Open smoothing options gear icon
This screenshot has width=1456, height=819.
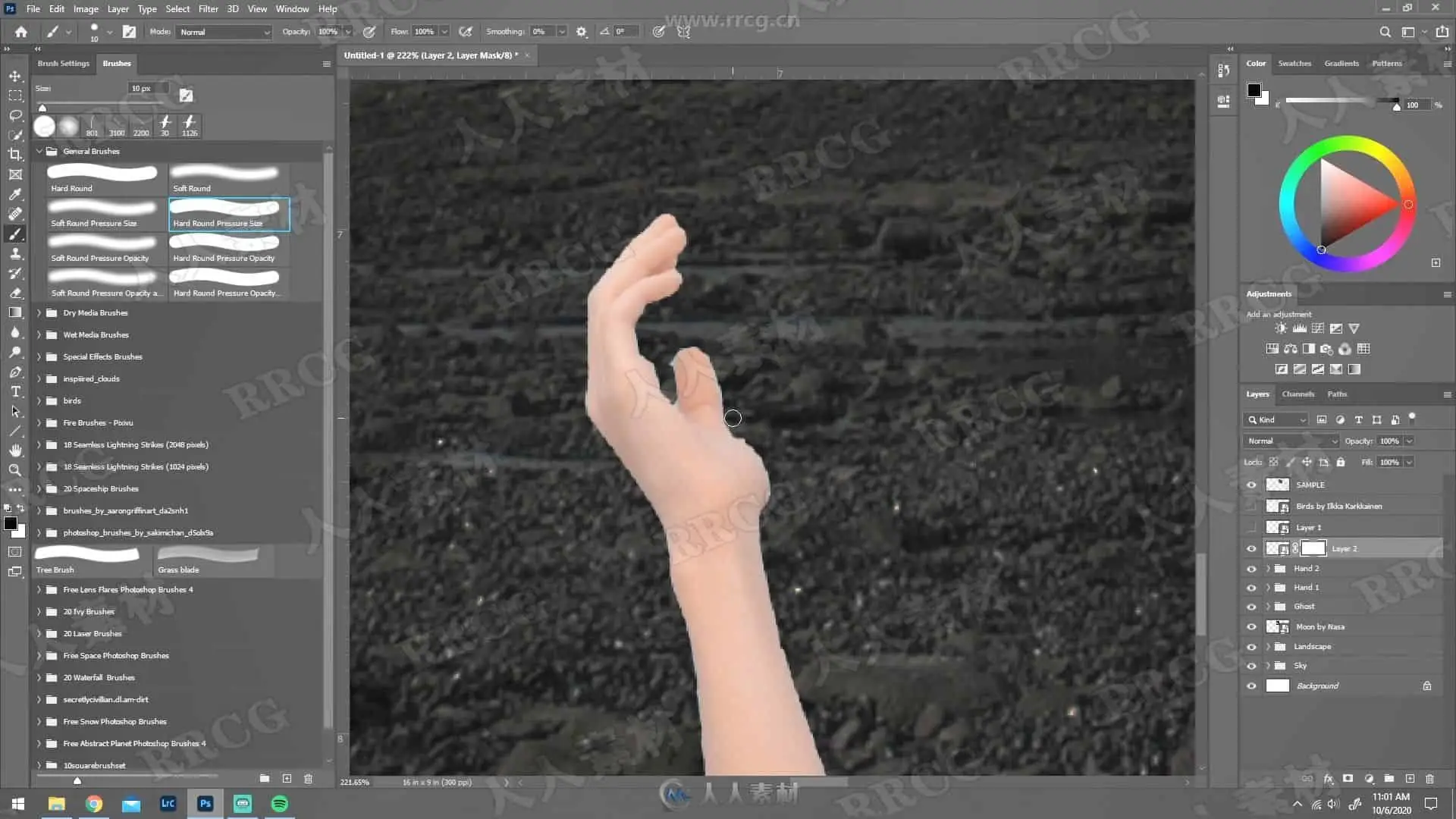tap(582, 32)
